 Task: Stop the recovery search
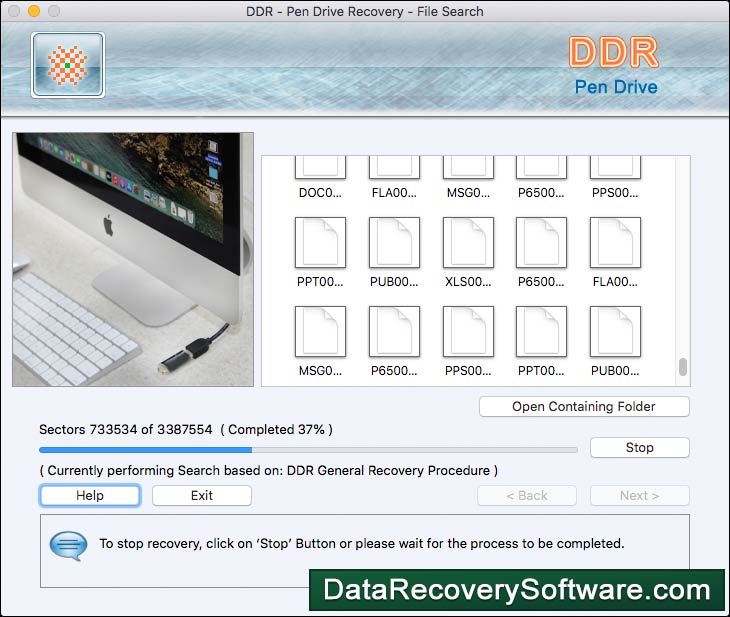coord(639,447)
